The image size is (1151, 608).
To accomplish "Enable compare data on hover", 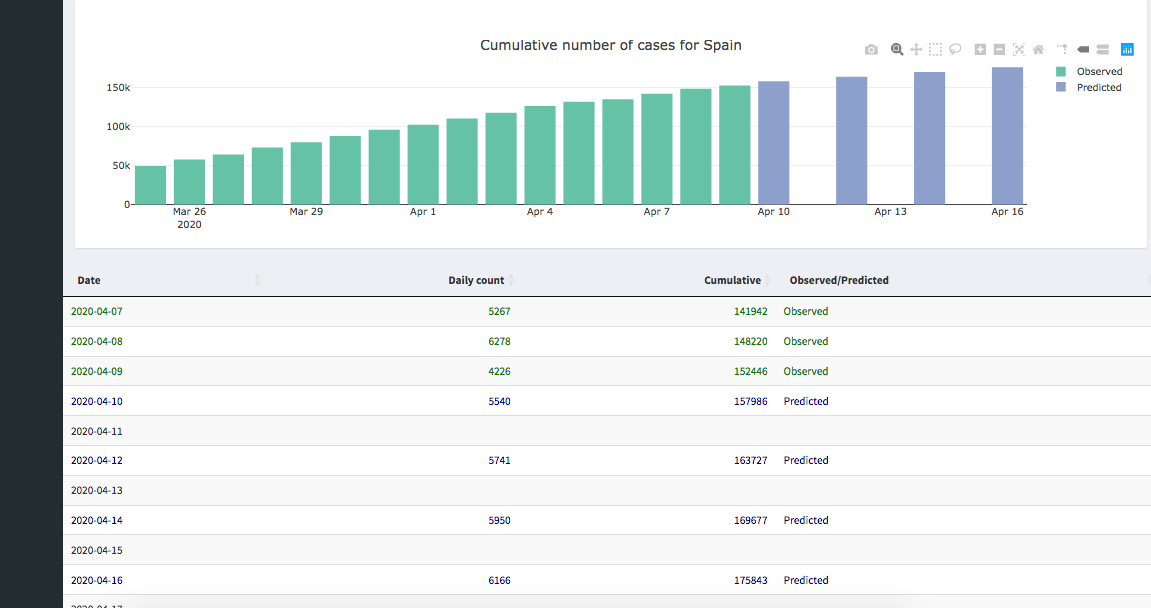I will coord(1102,49).
